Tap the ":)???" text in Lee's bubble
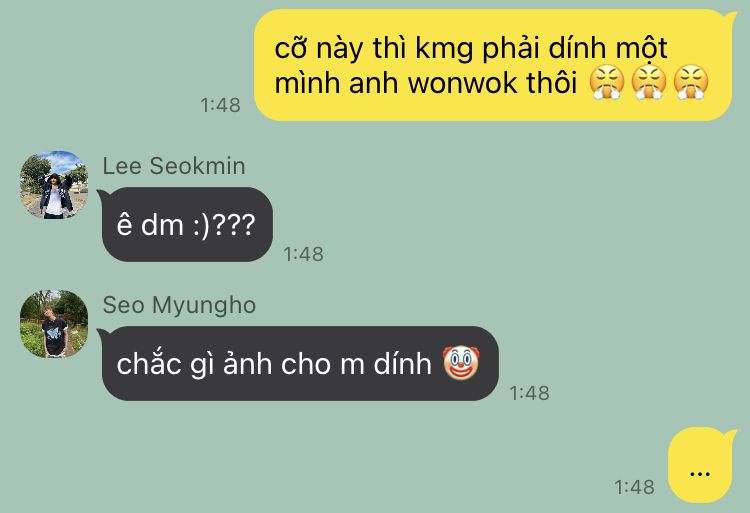 [x=224, y=225]
